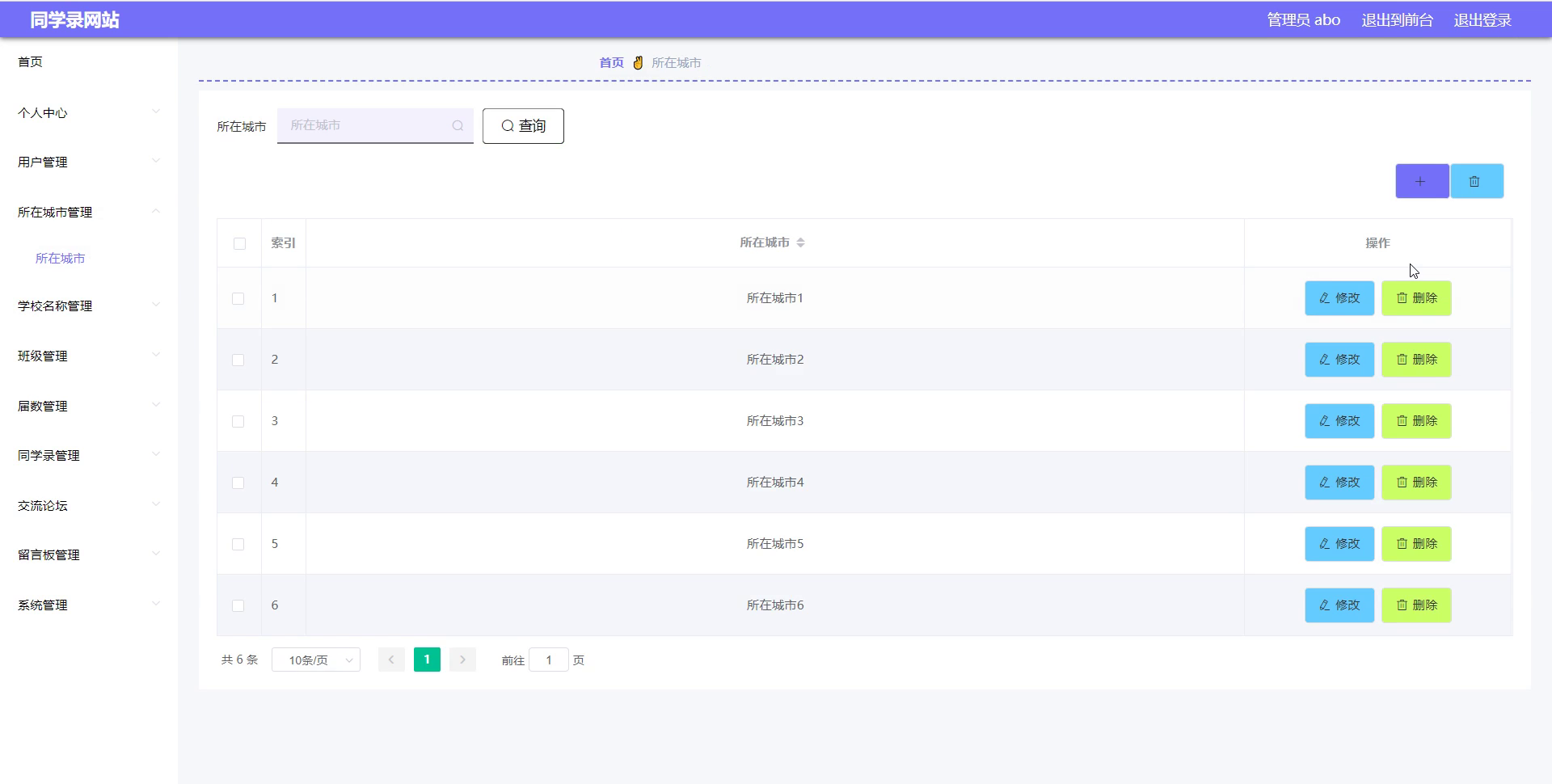Check the checkbox for row 5
This screenshot has height=784, width=1552.
[x=238, y=544]
